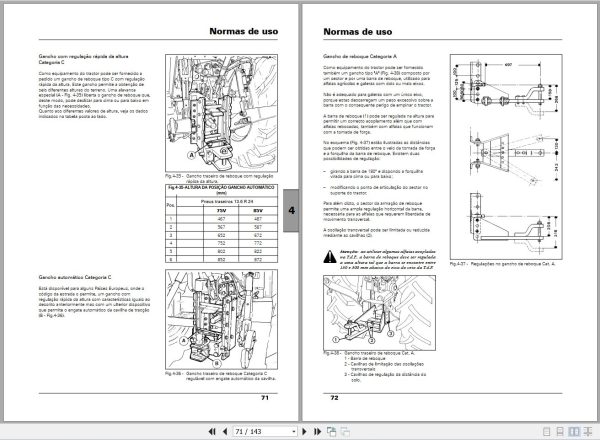Click the 'Normas de uso' heading on page 72
The height and width of the screenshot is (440, 600).
[x=358, y=32]
